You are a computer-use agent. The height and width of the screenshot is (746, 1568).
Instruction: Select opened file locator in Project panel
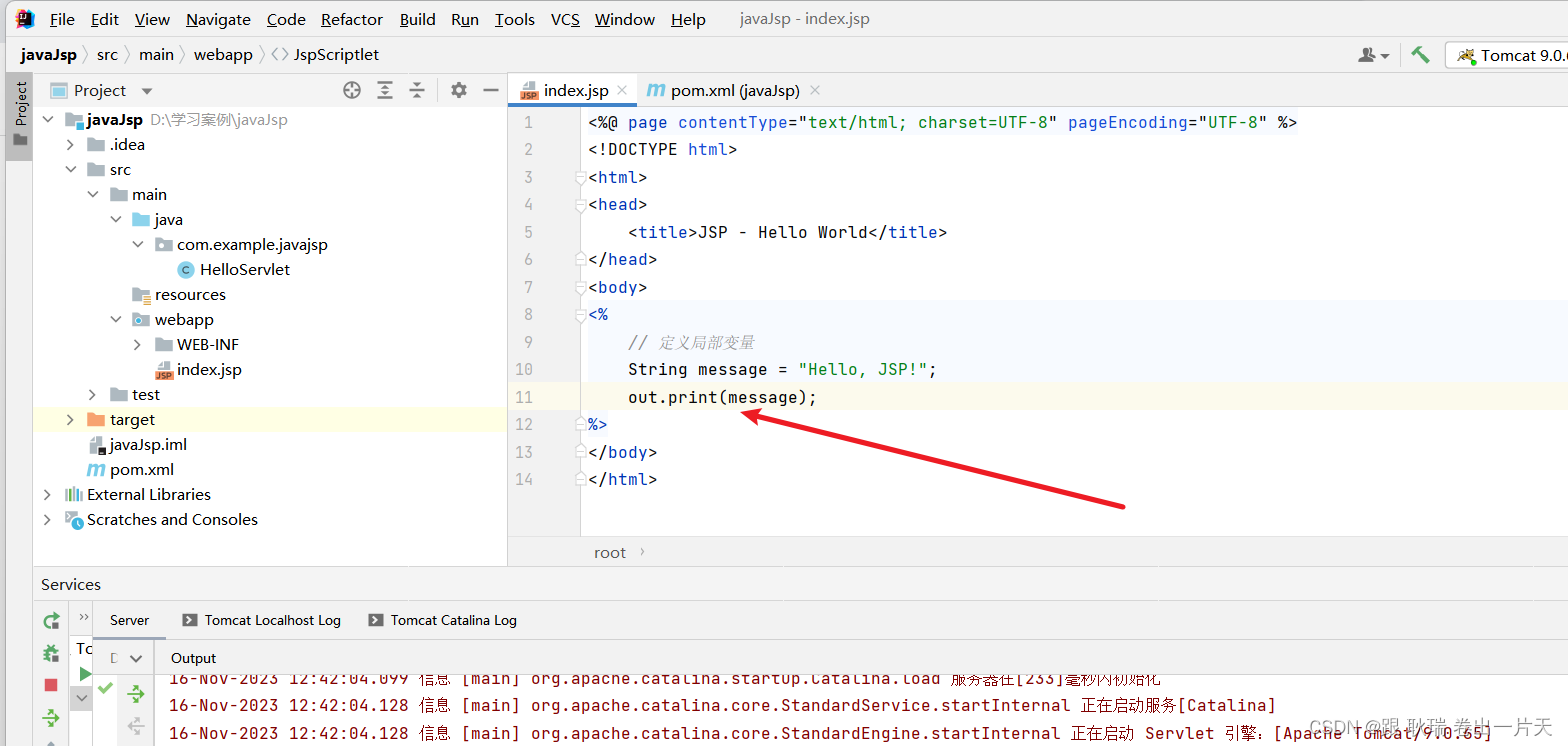(x=352, y=90)
